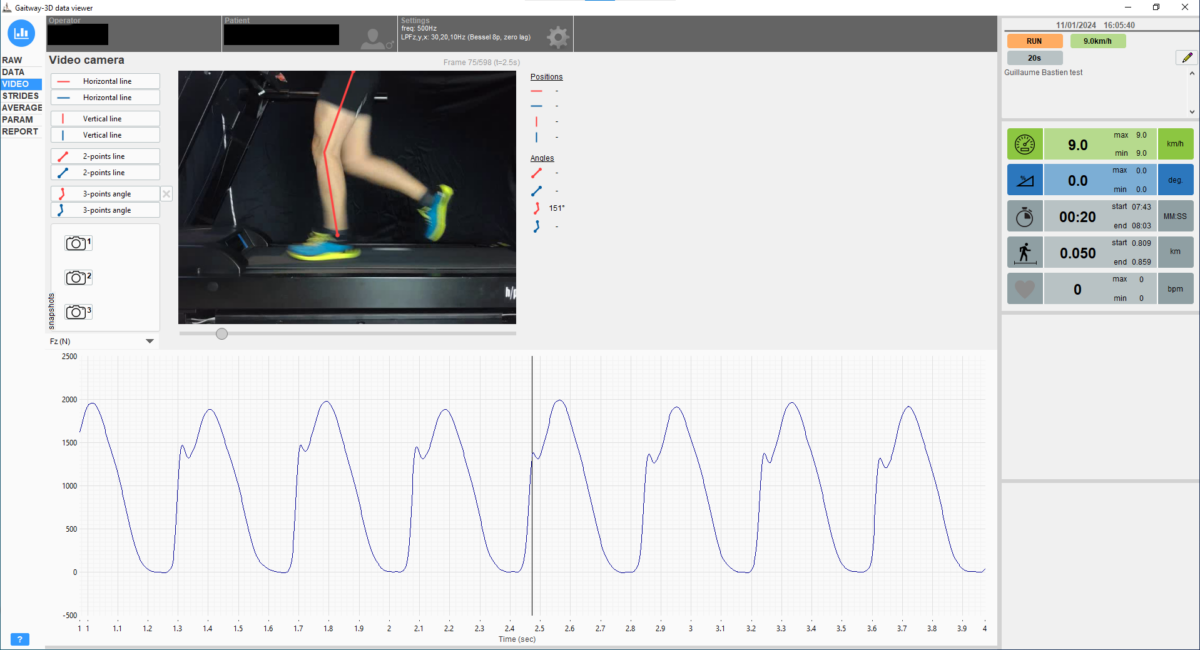Remove the red 3-points angle with X
The image size is (1200, 650).
(x=167, y=194)
